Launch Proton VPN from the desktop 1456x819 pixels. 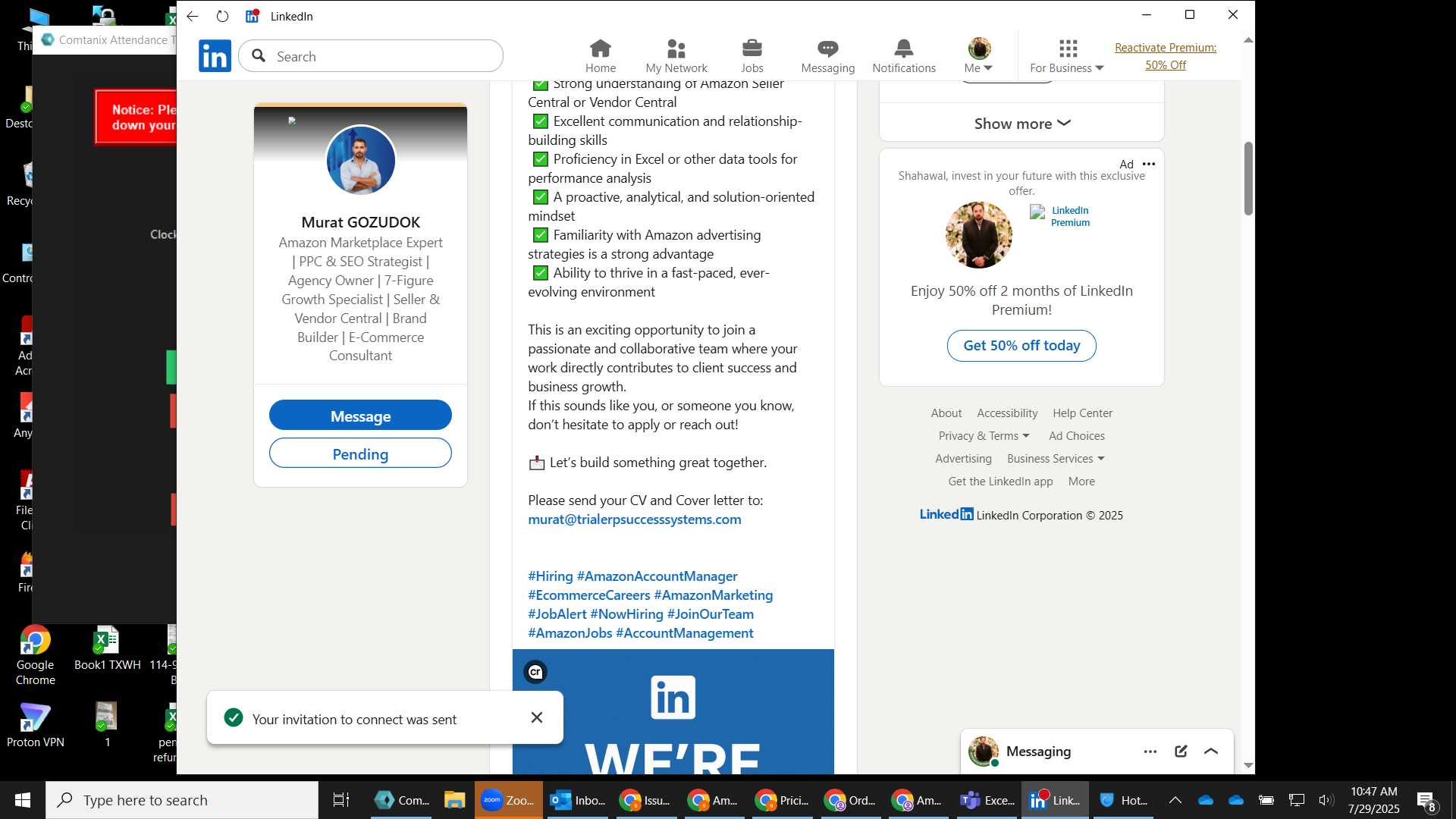pyautogui.click(x=35, y=726)
